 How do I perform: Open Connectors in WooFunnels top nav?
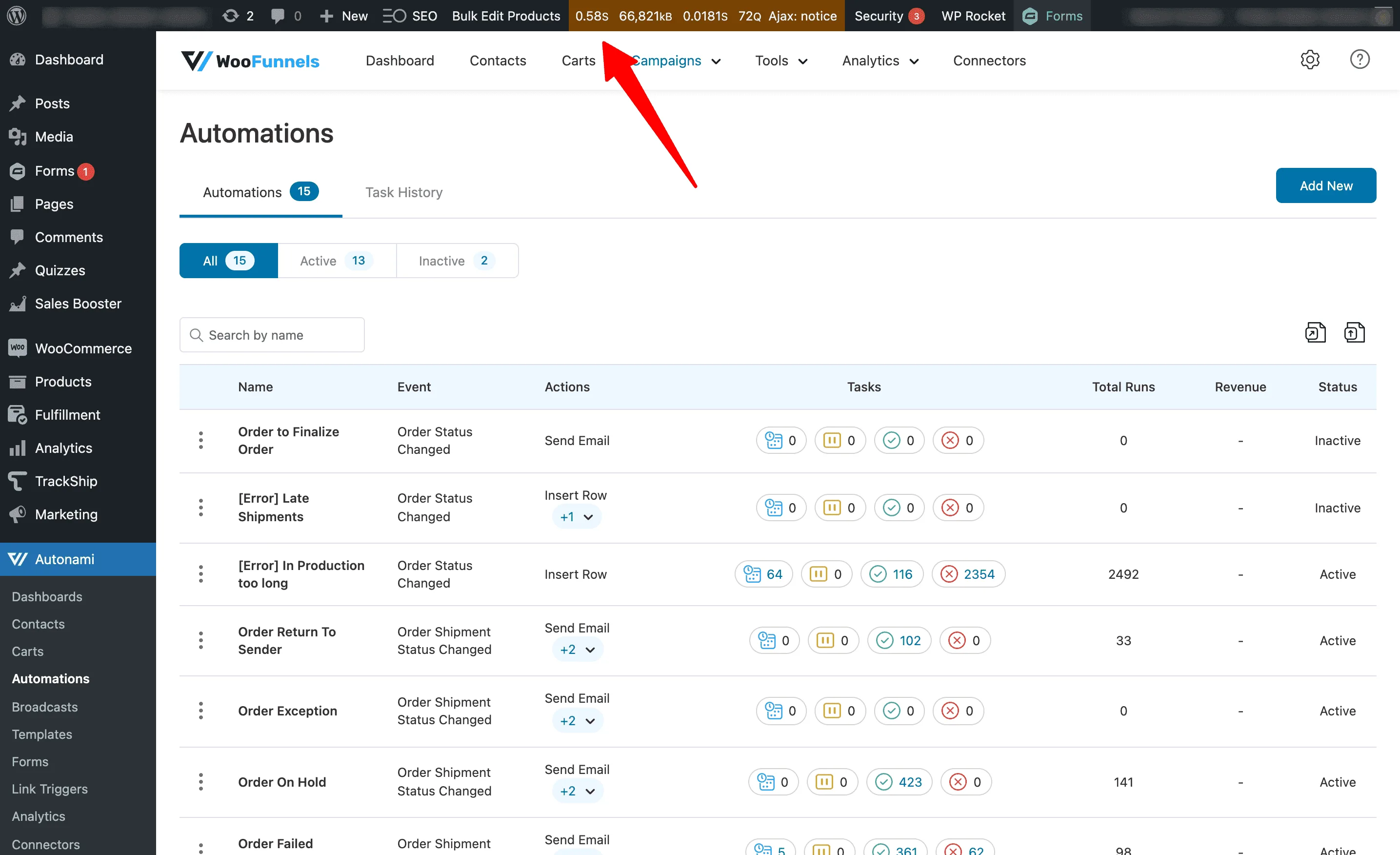click(989, 60)
